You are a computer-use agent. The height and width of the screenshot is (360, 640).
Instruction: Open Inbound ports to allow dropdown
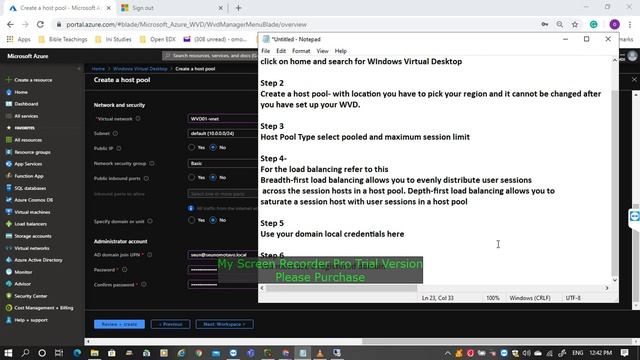click(223, 194)
